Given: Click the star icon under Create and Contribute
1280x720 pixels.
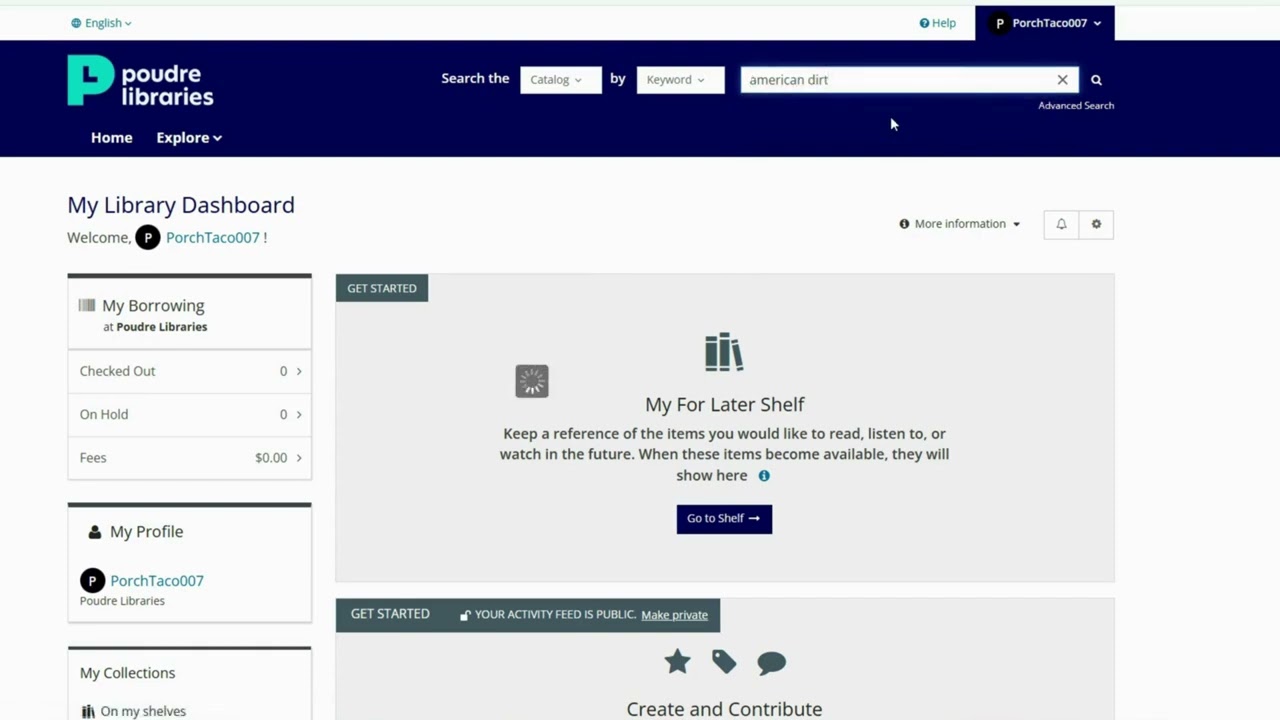Looking at the screenshot, I should [677, 662].
